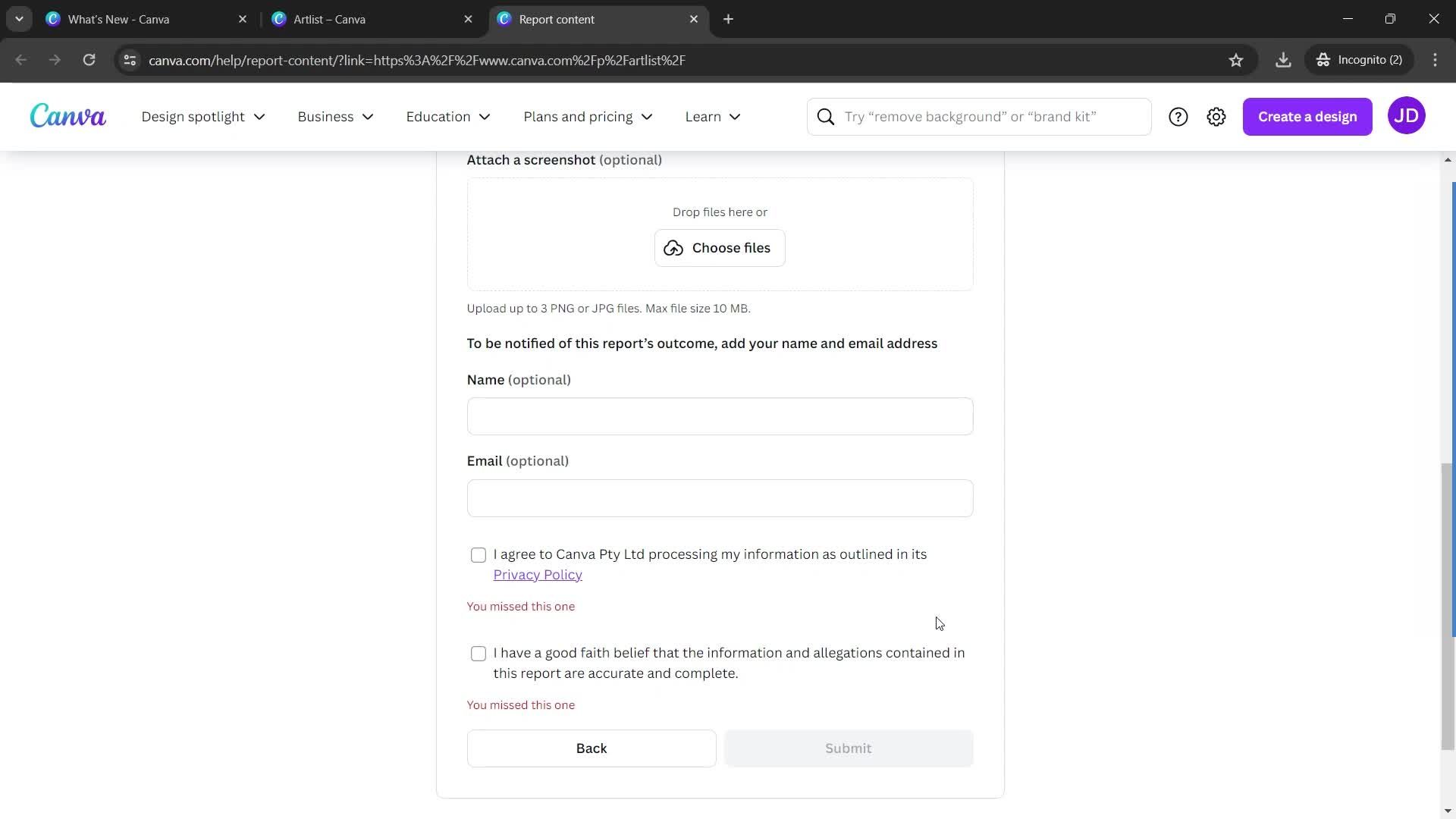Viewport: 1456px width, 819px height.
Task: Focus the Email optional input field
Action: [720, 498]
